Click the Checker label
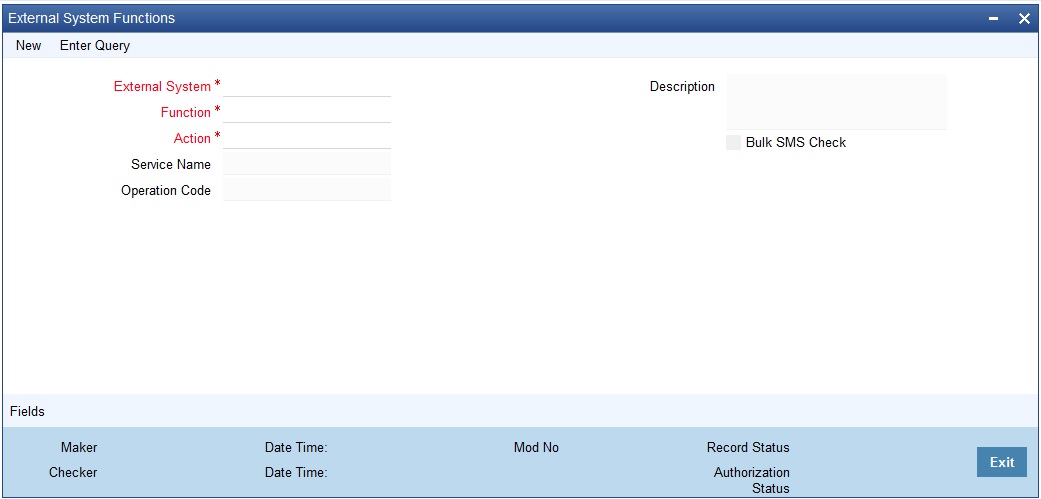The height and width of the screenshot is (499, 1041). (73, 472)
